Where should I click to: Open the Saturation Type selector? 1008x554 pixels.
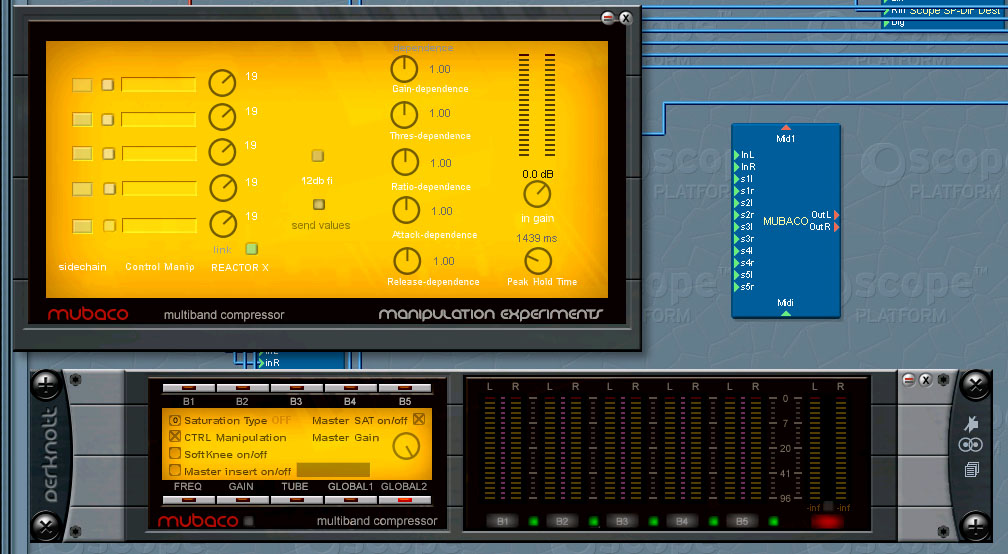tap(175, 420)
